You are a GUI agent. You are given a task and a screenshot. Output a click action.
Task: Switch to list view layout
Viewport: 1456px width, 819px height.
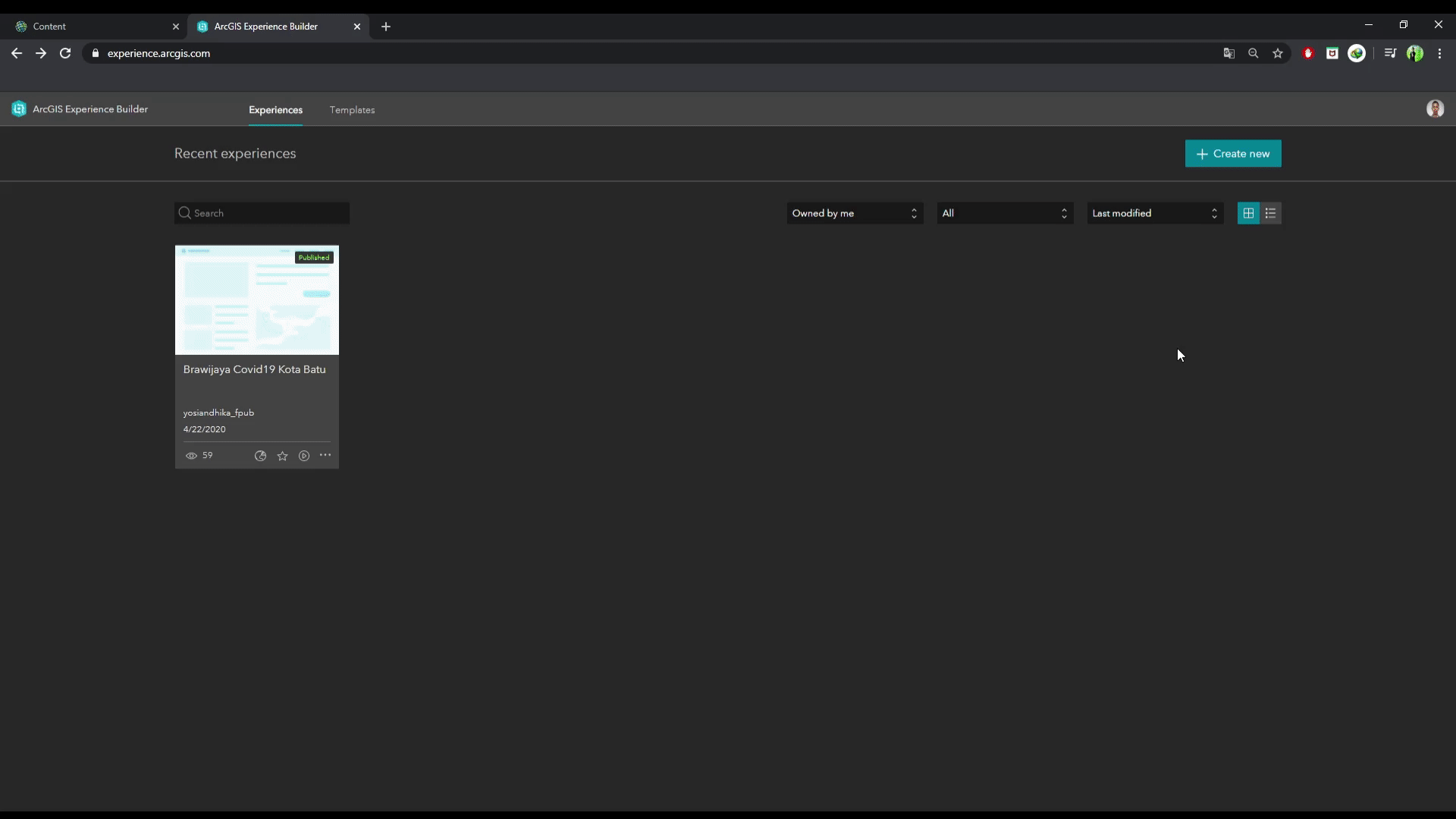click(1271, 213)
